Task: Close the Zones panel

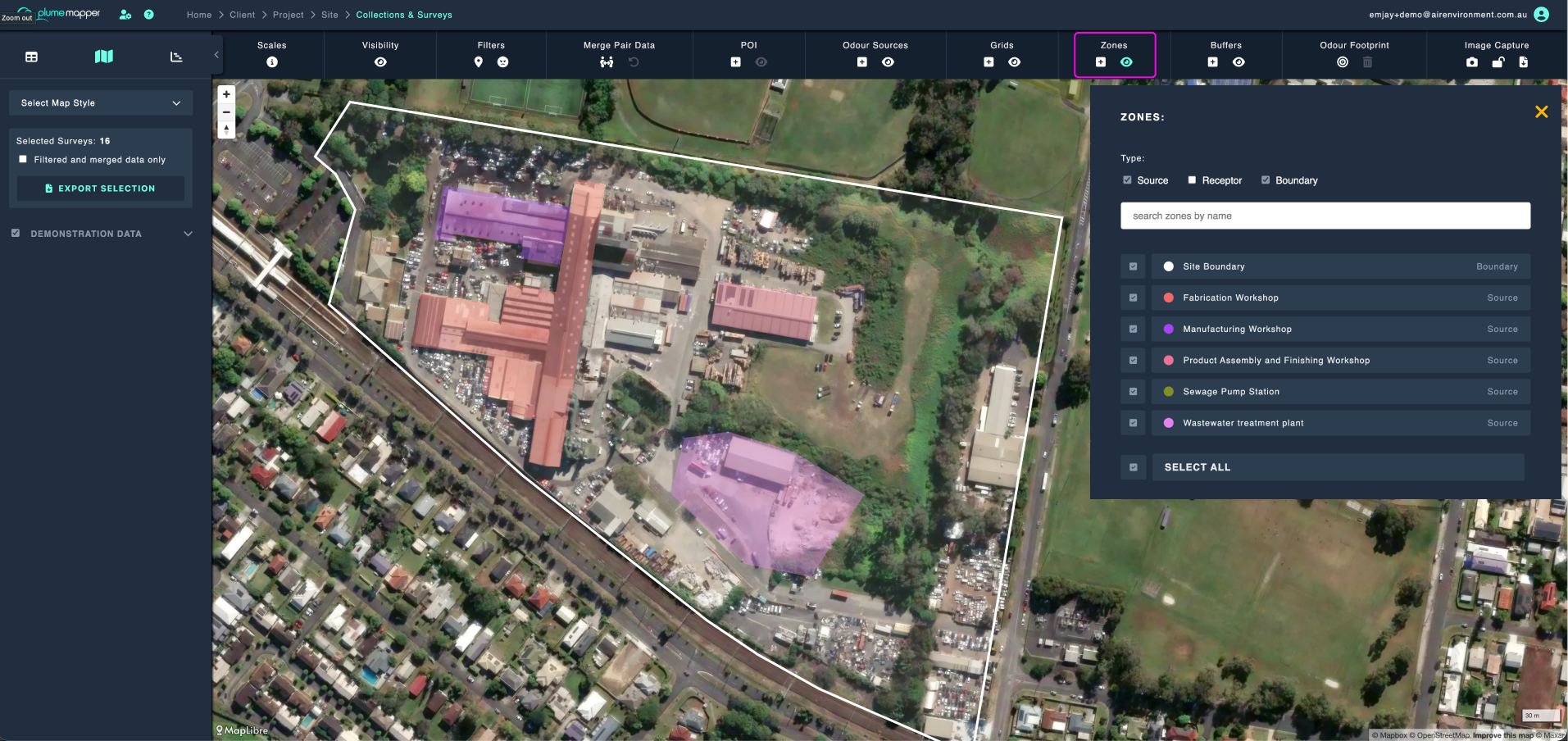Action: (x=1541, y=111)
